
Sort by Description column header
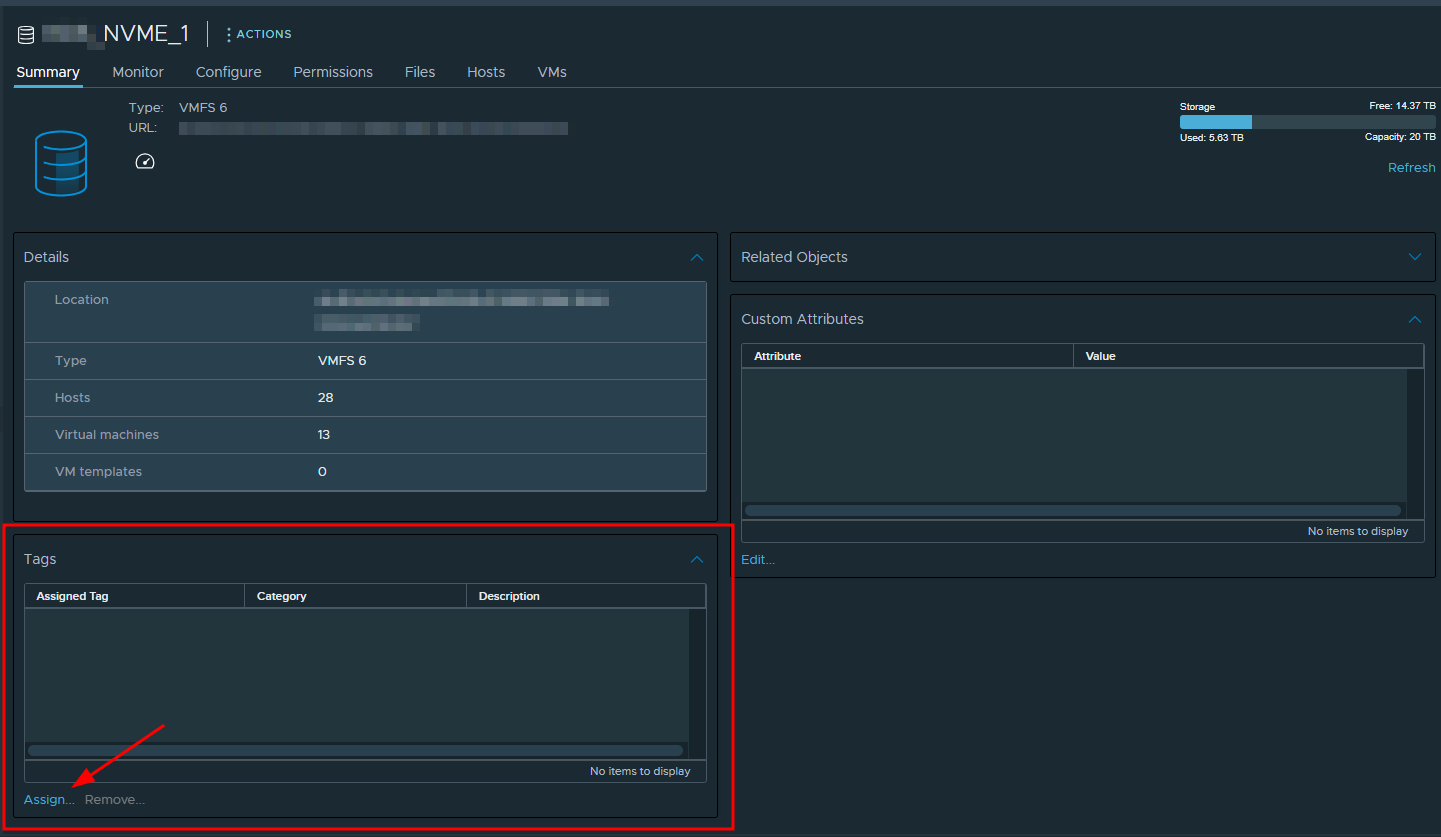point(586,596)
